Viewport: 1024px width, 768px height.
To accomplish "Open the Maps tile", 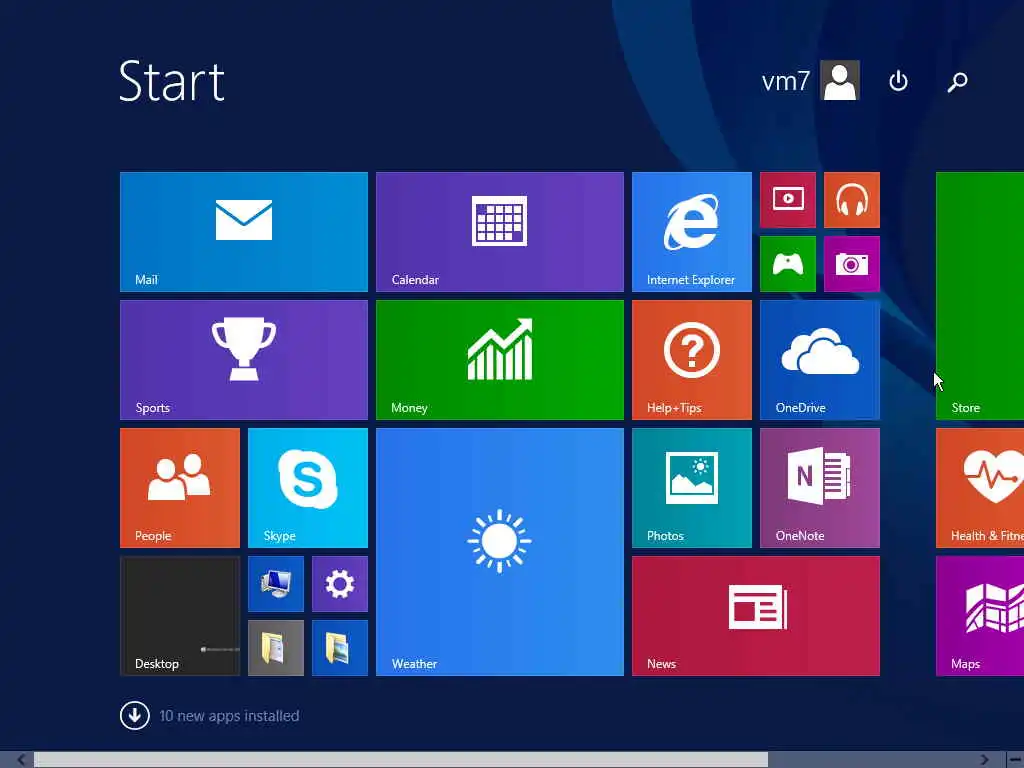I will click(980, 616).
